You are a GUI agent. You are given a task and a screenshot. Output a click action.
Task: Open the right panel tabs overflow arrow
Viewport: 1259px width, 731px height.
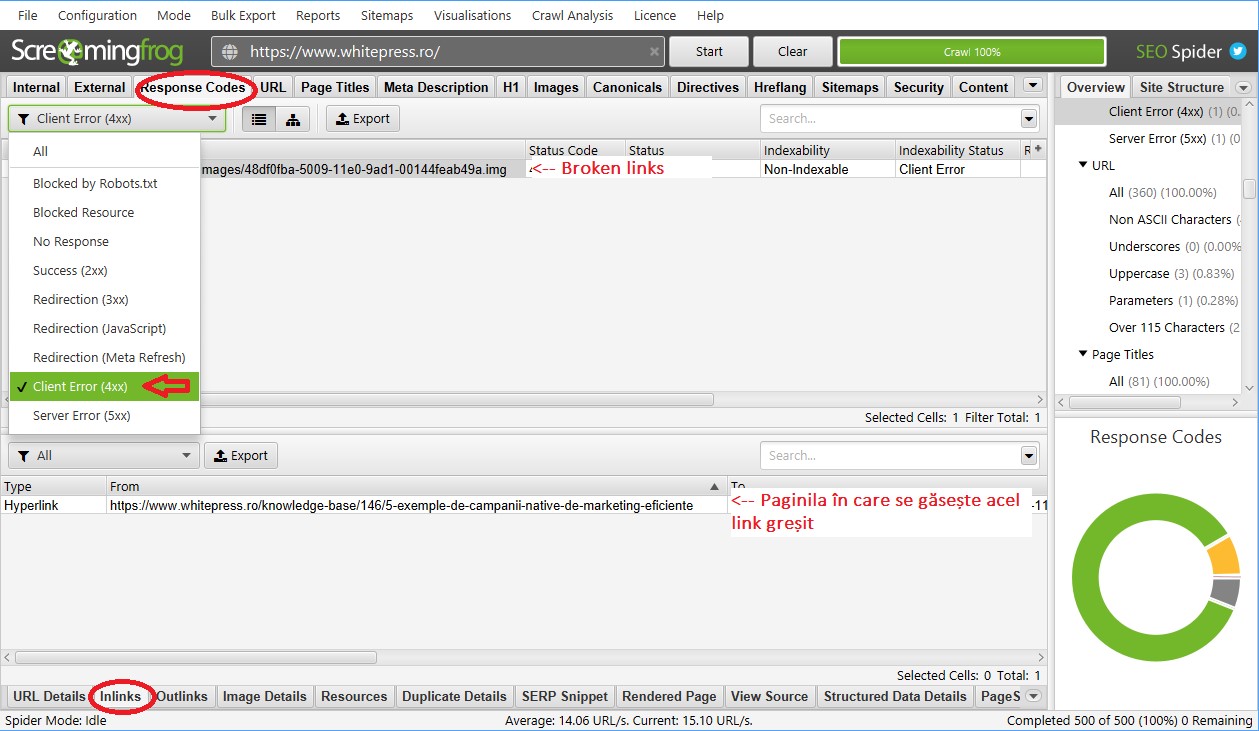pos(1243,88)
